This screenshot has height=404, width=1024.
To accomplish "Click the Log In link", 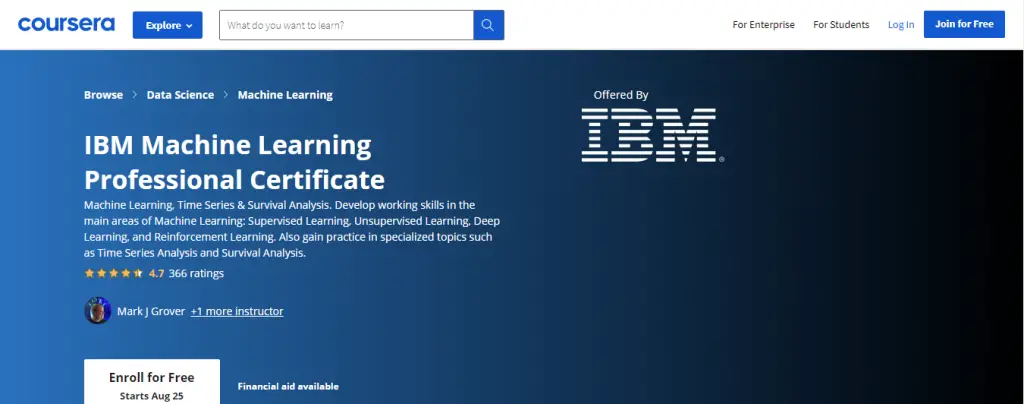I will point(900,25).
